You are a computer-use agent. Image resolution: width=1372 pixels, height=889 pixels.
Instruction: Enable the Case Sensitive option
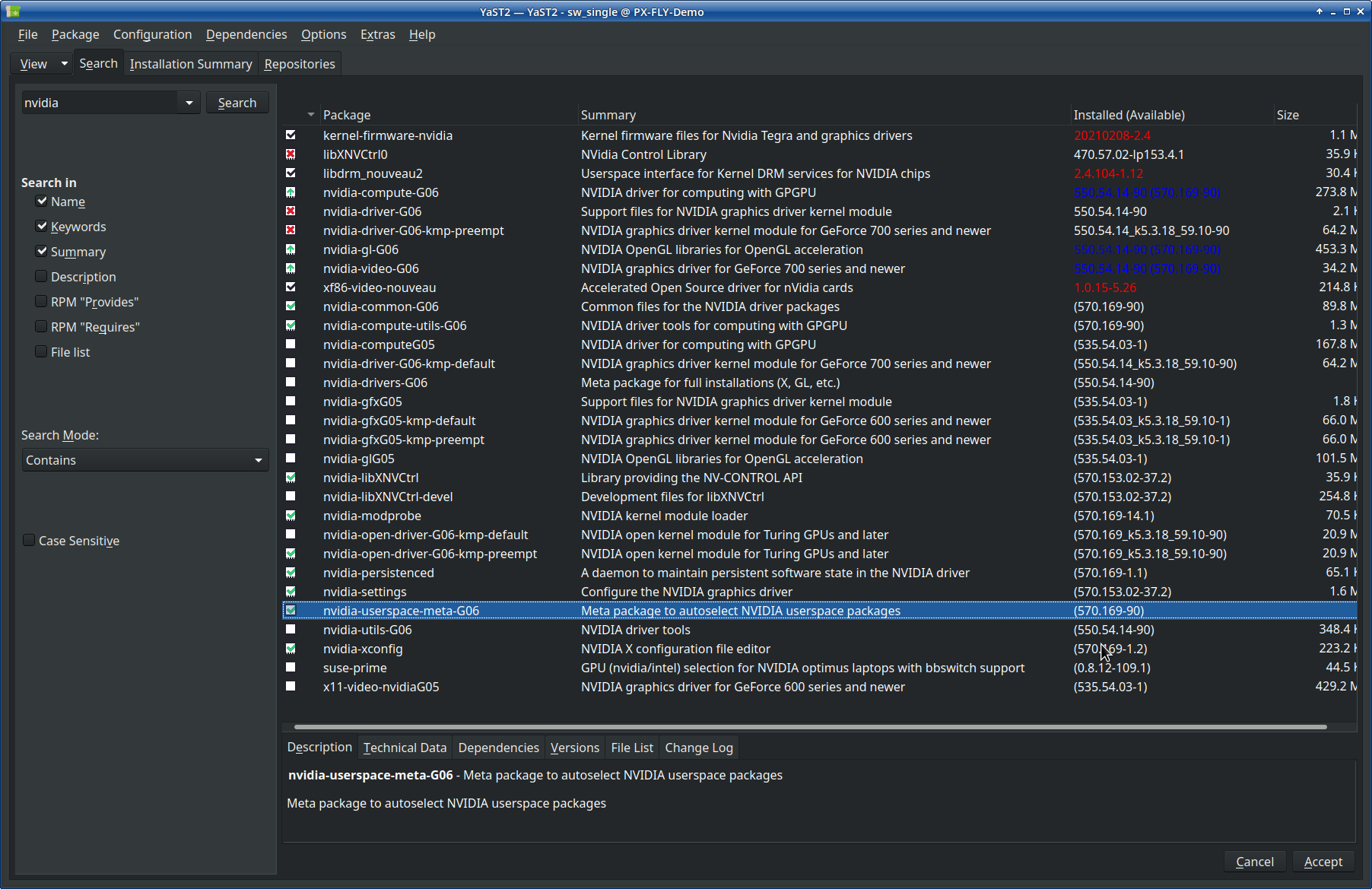click(x=29, y=540)
